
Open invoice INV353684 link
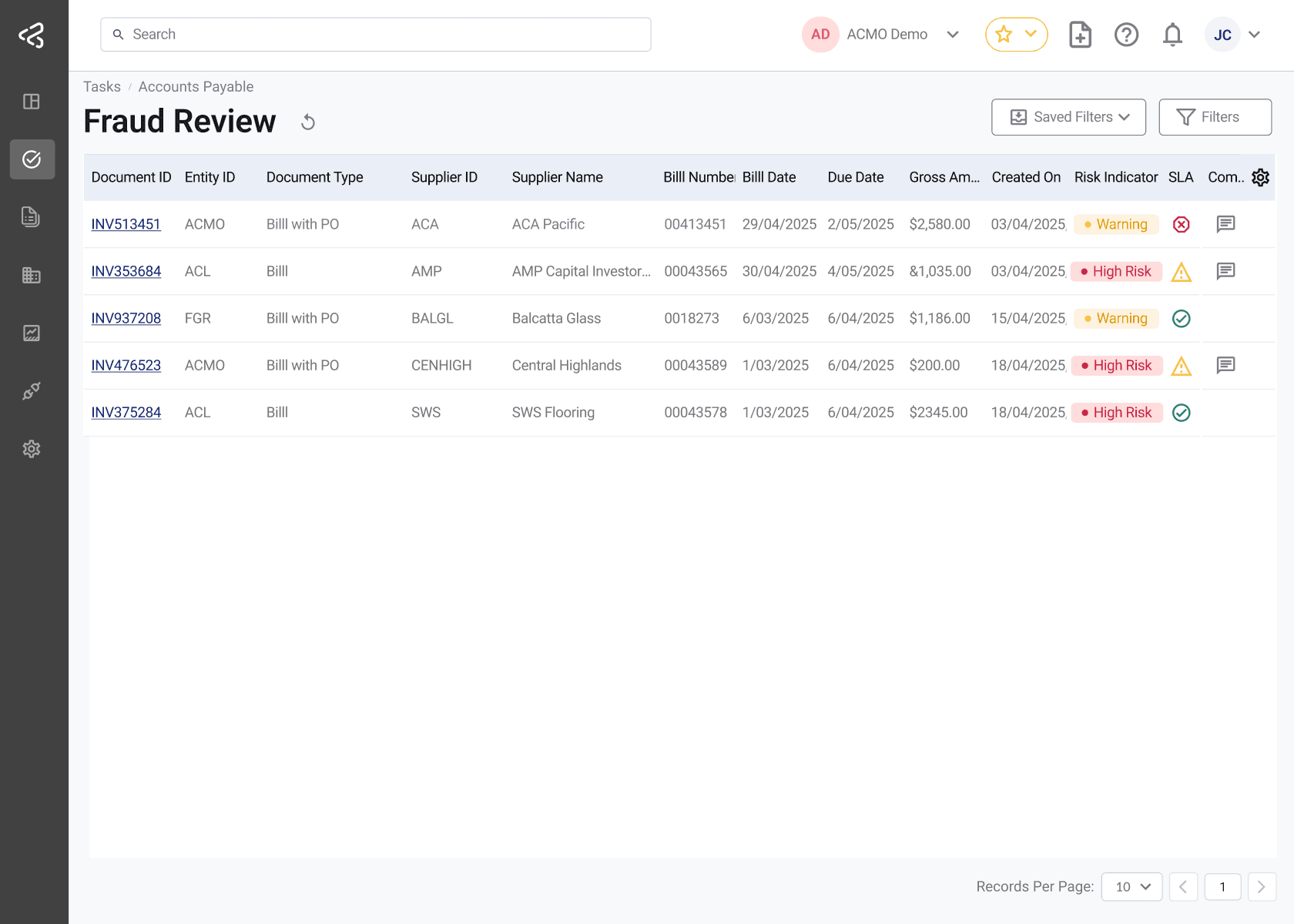pos(126,271)
